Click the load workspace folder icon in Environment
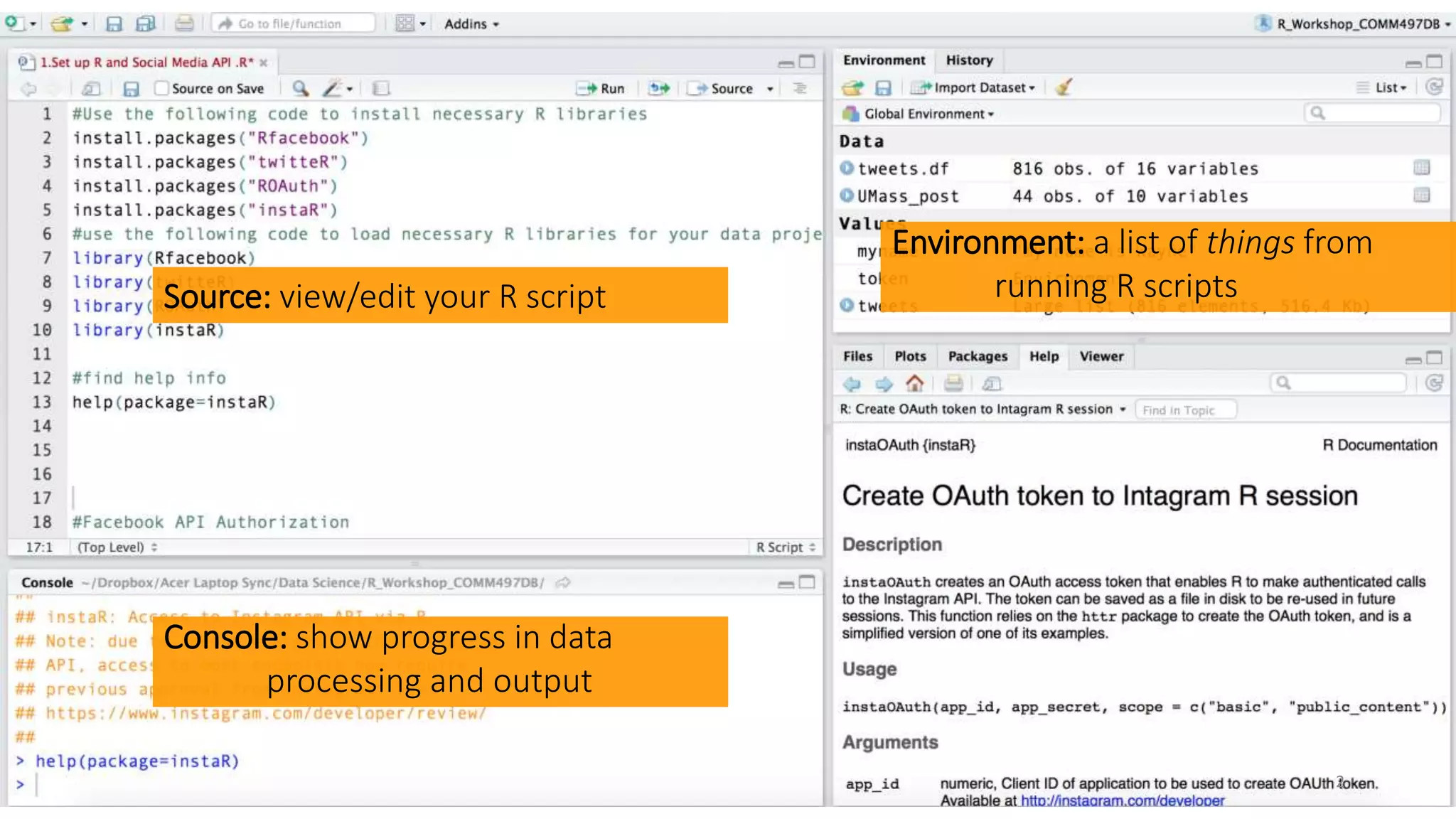 [x=852, y=87]
